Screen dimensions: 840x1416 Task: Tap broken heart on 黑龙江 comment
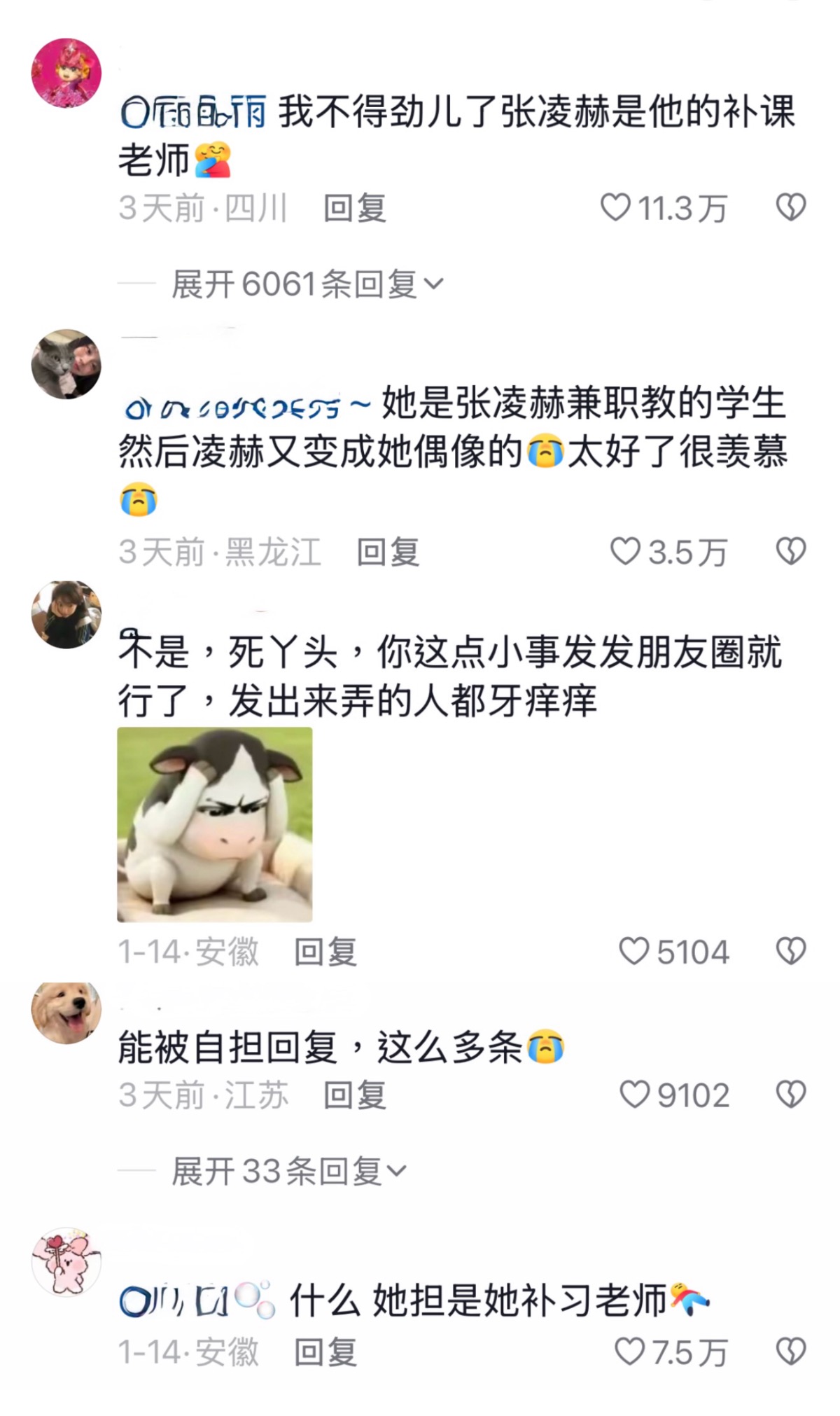[791, 551]
